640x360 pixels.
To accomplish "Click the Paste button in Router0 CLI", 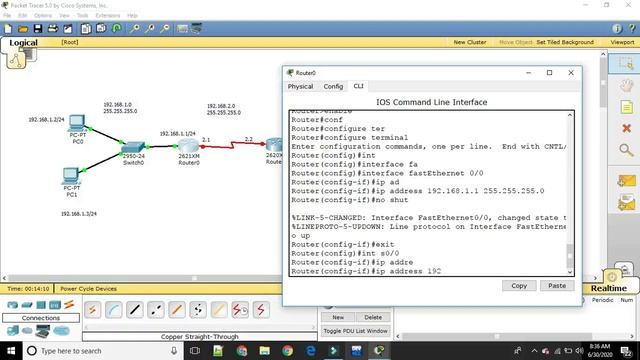I will pos(557,286).
